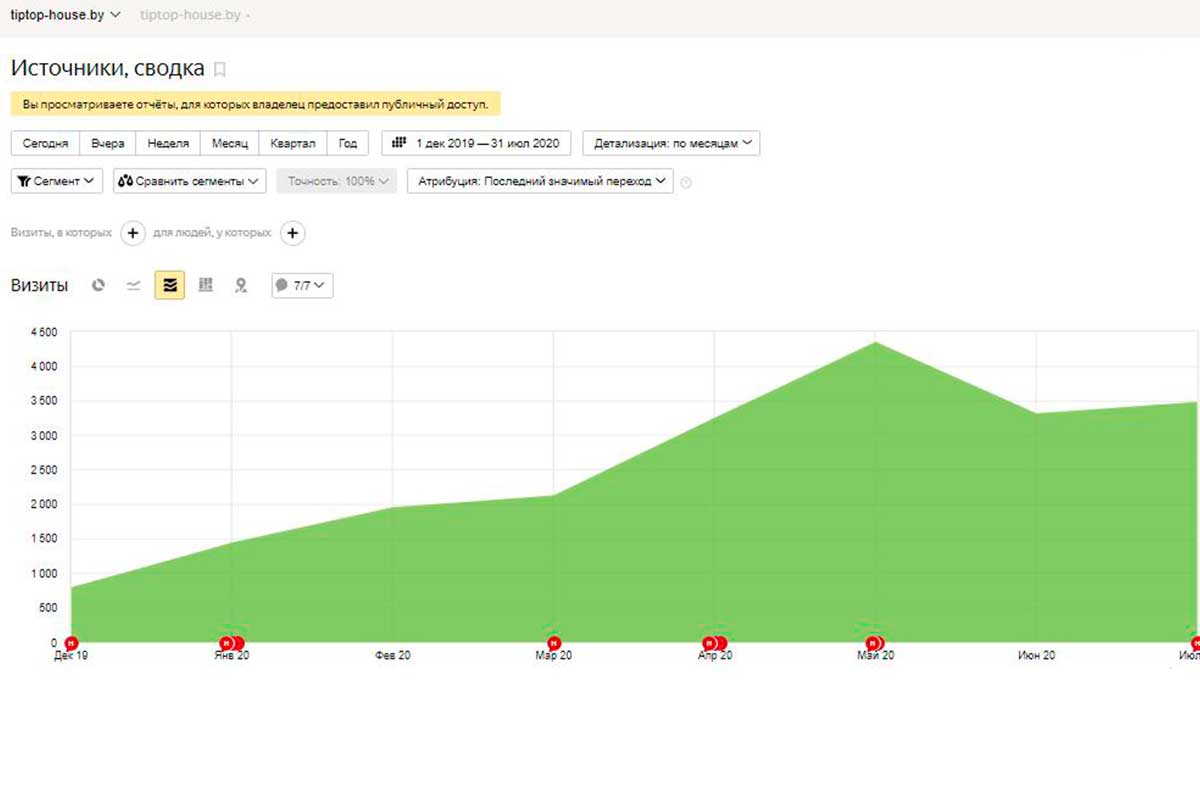Choose the Квартал period
Image resolution: width=1200 pixels, height=800 pixels.
293,143
